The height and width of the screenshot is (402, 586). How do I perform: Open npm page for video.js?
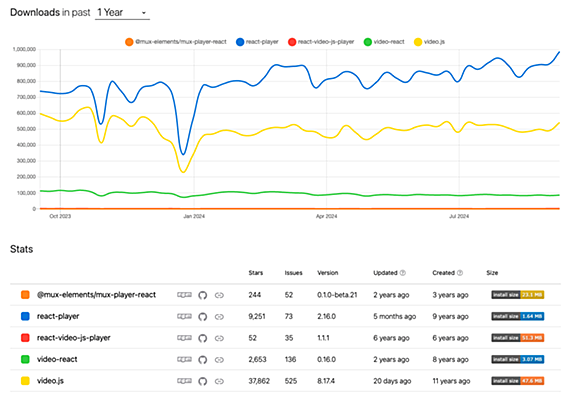(184, 381)
